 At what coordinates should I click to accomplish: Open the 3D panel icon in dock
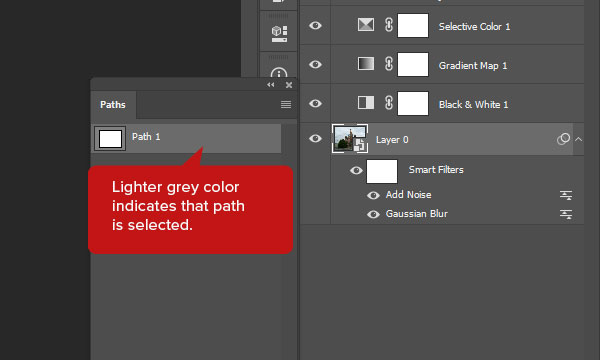[279, 33]
